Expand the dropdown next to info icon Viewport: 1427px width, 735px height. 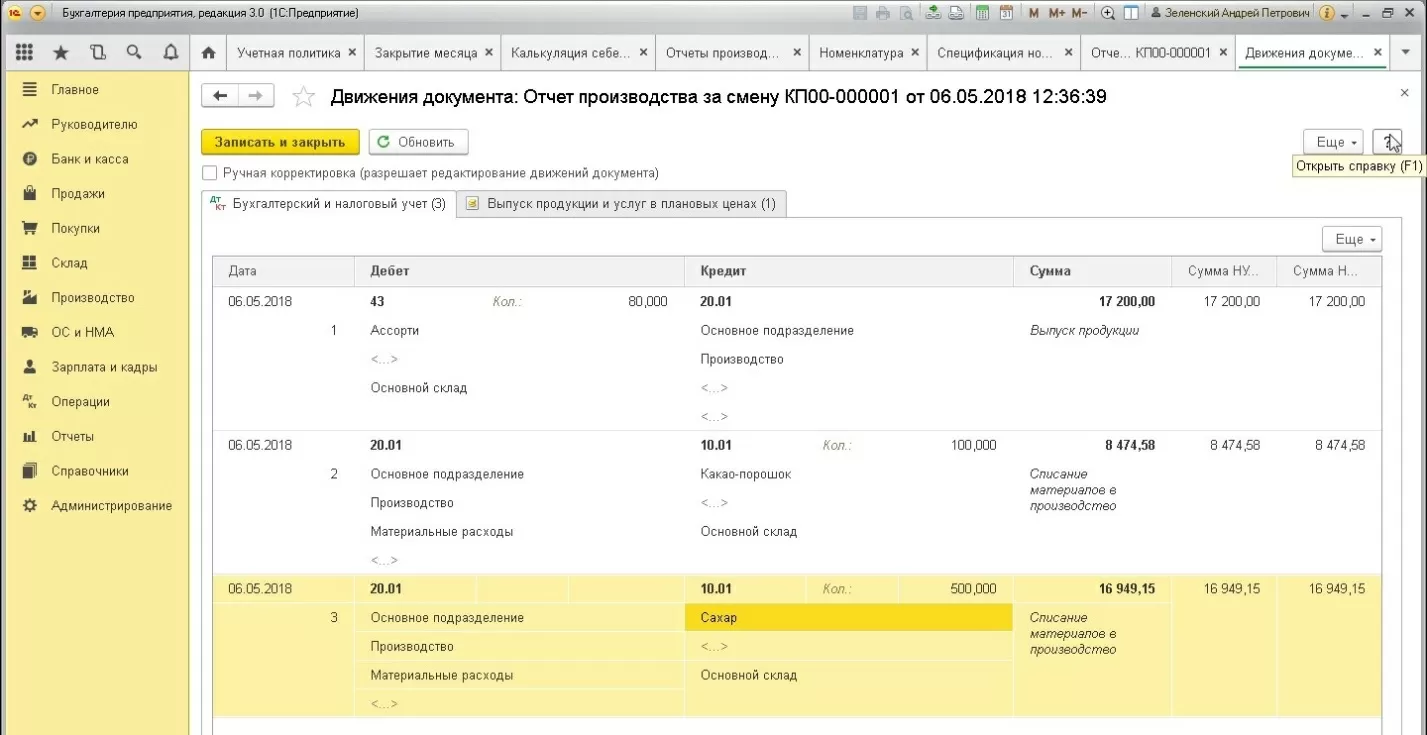pyautogui.click(x=1344, y=14)
